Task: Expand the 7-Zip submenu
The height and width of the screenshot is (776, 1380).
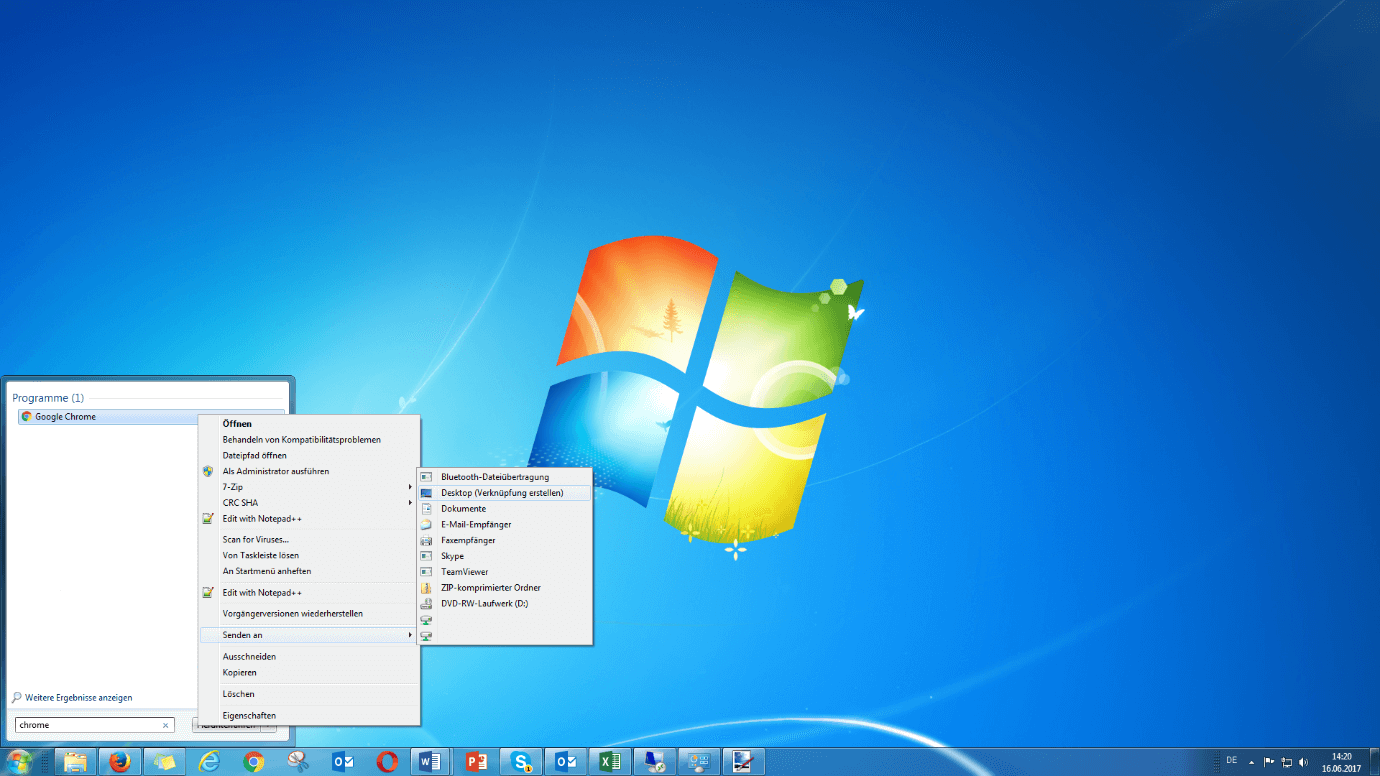Action: pyautogui.click(x=309, y=487)
